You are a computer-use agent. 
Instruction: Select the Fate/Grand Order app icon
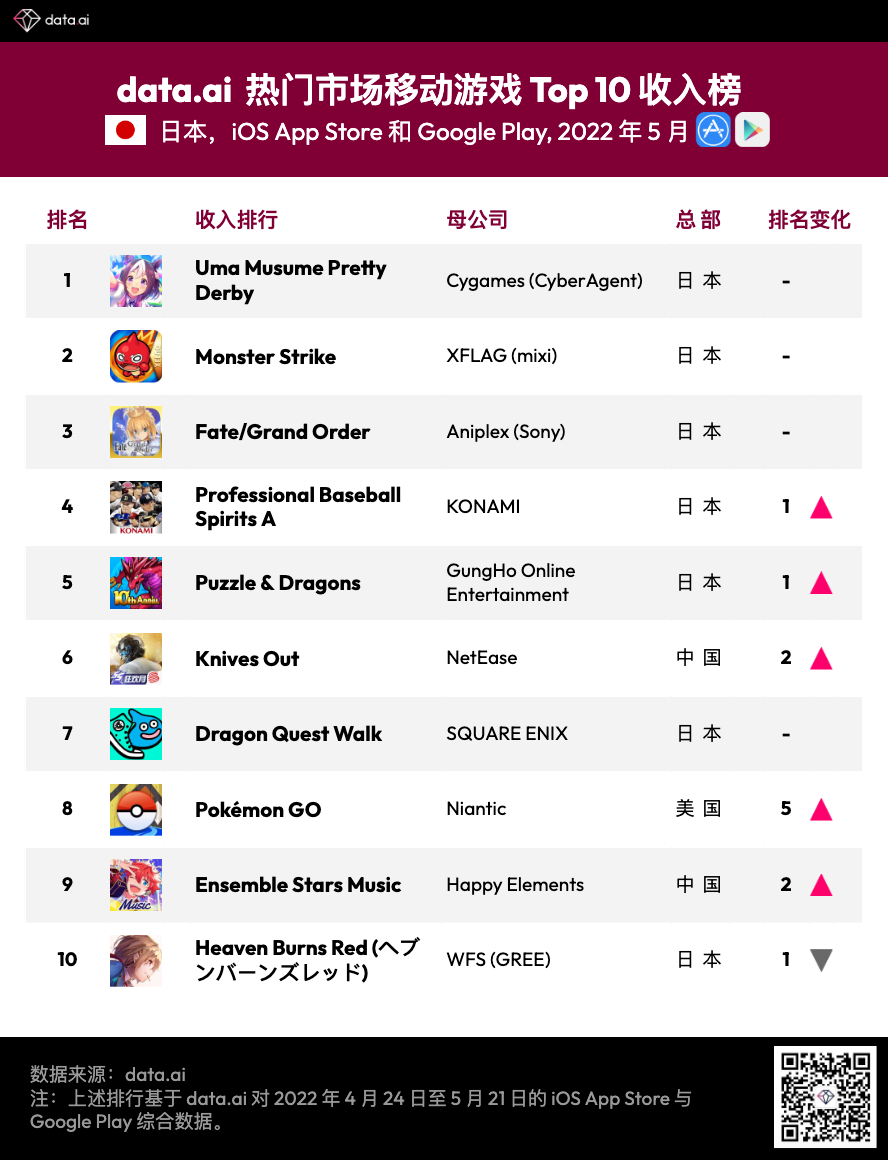136,432
